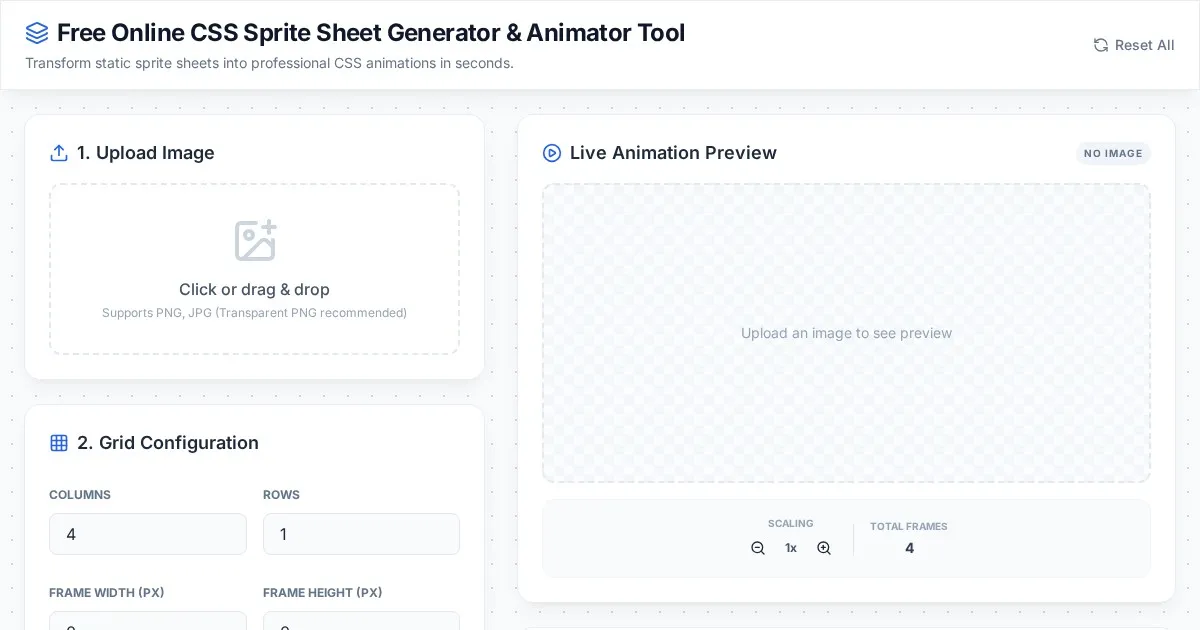This screenshot has height=630, width=1200.
Task: Click the Total Frames count
Action: click(909, 548)
